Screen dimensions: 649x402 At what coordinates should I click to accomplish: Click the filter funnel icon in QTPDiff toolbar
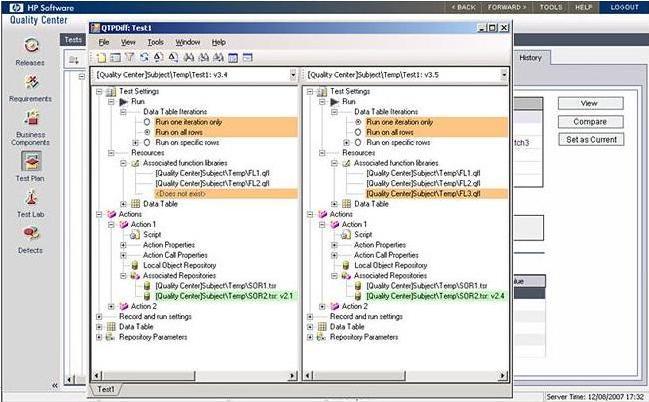click(x=130, y=58)
